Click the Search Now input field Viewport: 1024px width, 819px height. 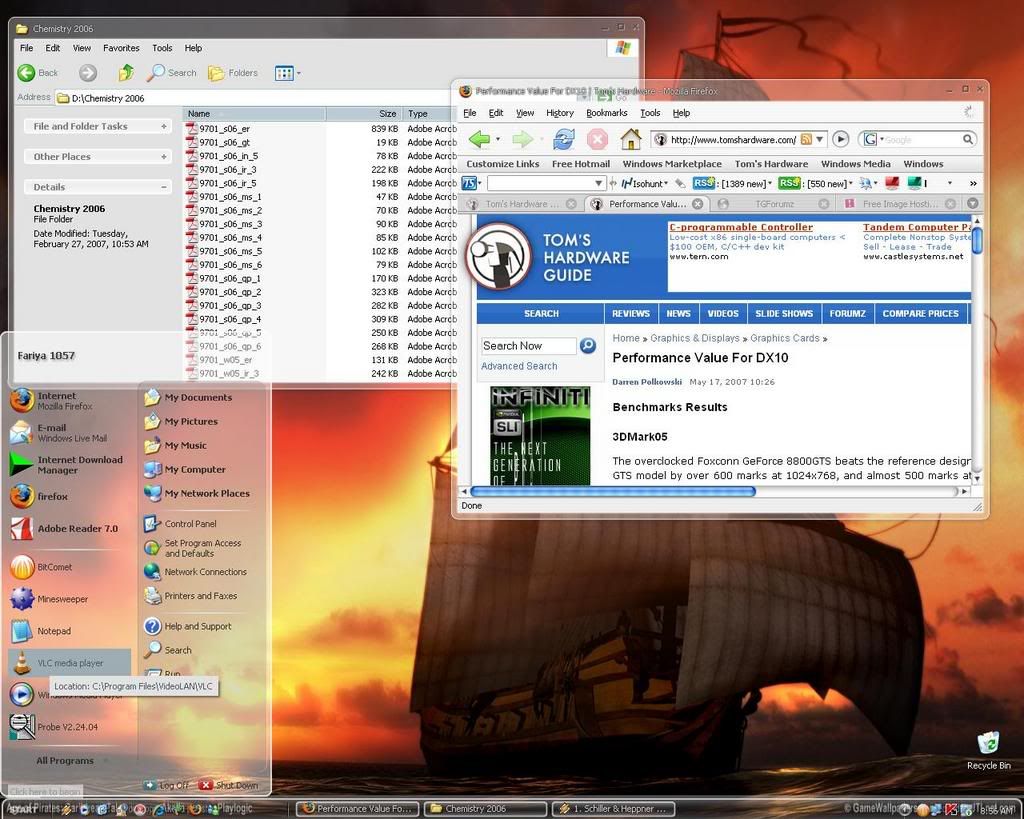tap(528, 345)
